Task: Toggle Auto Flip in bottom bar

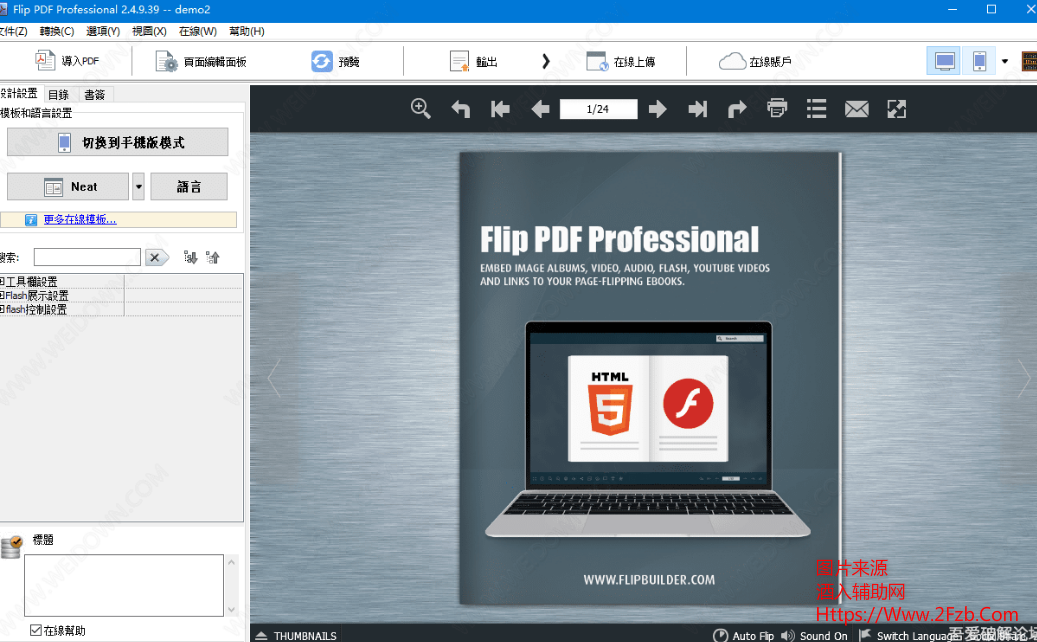Action: click(x=744, y=635)
